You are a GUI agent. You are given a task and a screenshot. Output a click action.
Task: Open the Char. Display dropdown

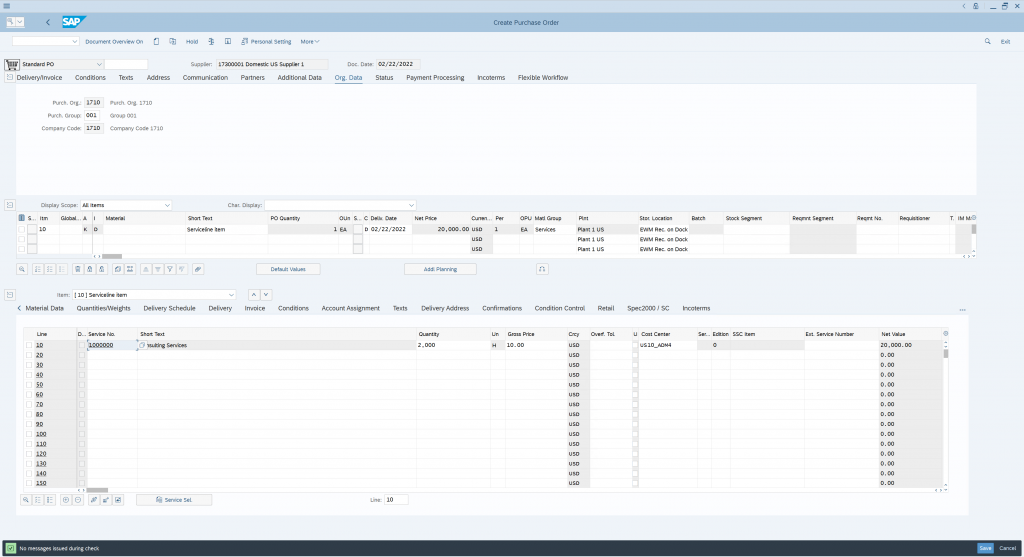pyautogui.click(x=411, y=205)
